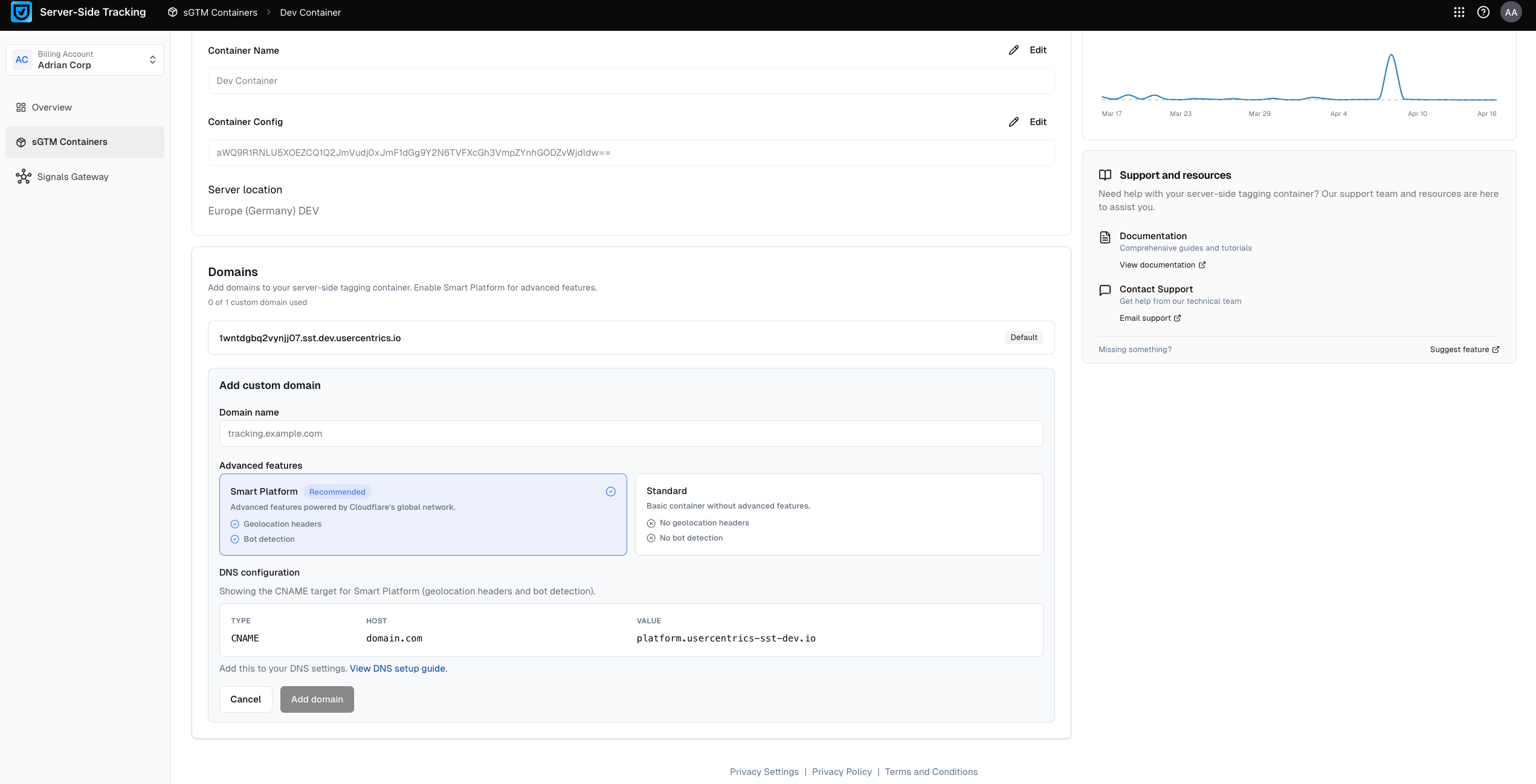Select the Standard container option card
Viewport: 1536px width, 784px height.
839,515
